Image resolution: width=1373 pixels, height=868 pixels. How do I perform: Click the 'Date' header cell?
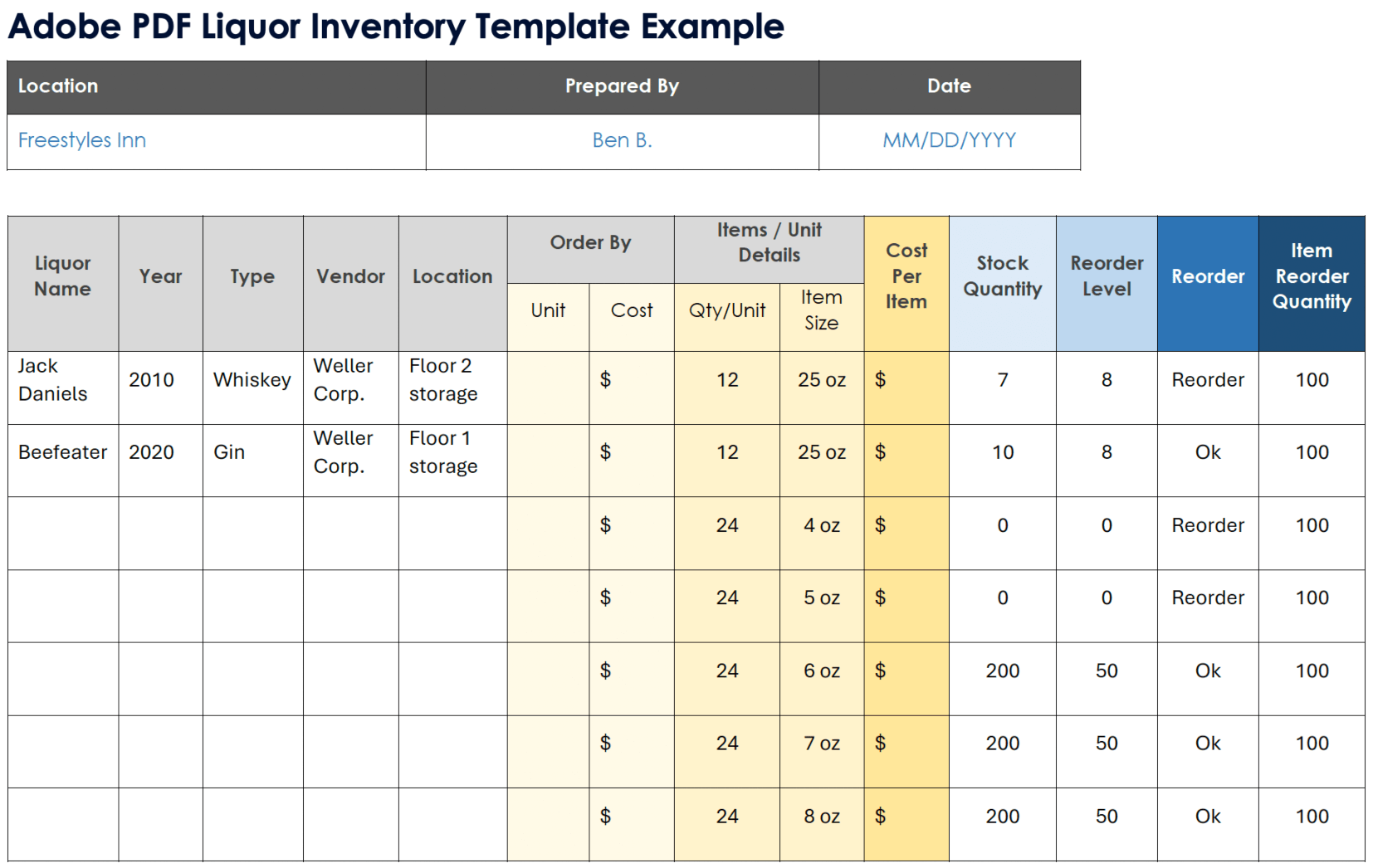pyautogui.click(x=949, y=87)
